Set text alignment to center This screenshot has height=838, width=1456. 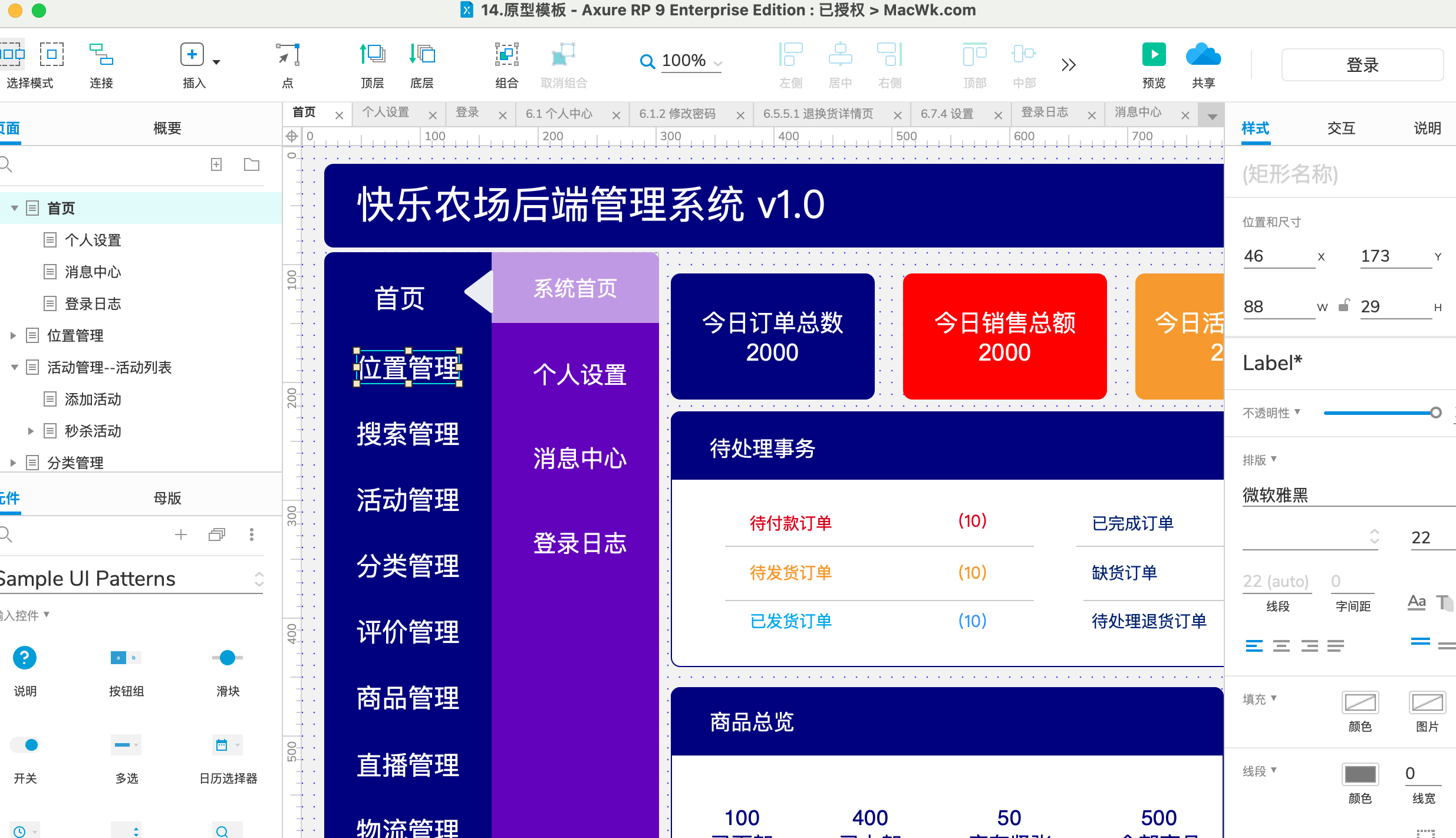[1282, 646]
